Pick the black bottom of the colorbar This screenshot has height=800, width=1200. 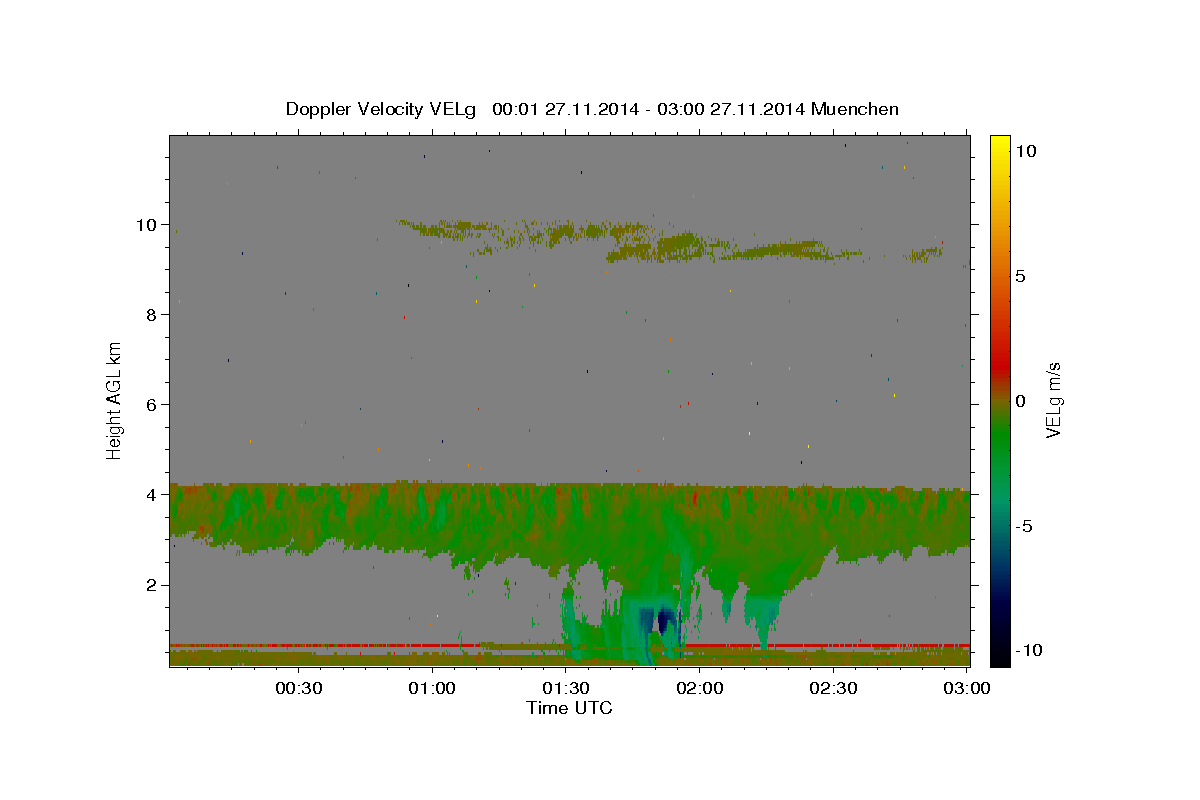pyautogui.click(x=999, y=655)
